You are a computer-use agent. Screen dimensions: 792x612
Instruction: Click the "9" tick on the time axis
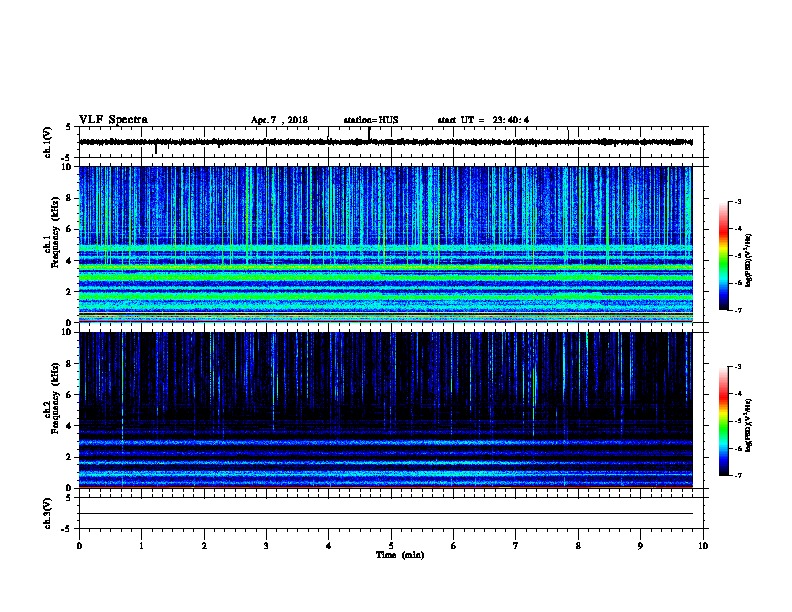640,546
